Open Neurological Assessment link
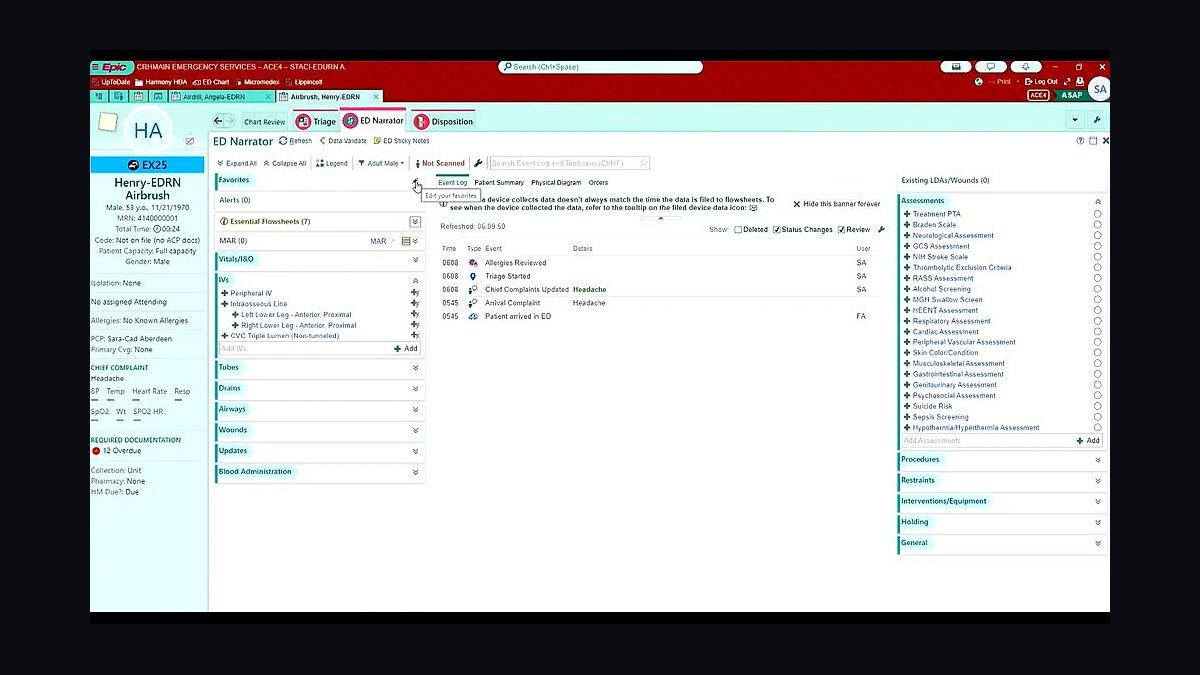This screenshot has height=675, width=1200. click(x=953, y=236)
